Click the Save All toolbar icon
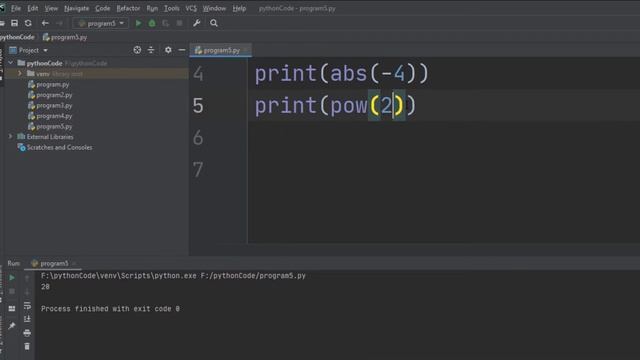The image size is (640, 360). coord(14,23)
